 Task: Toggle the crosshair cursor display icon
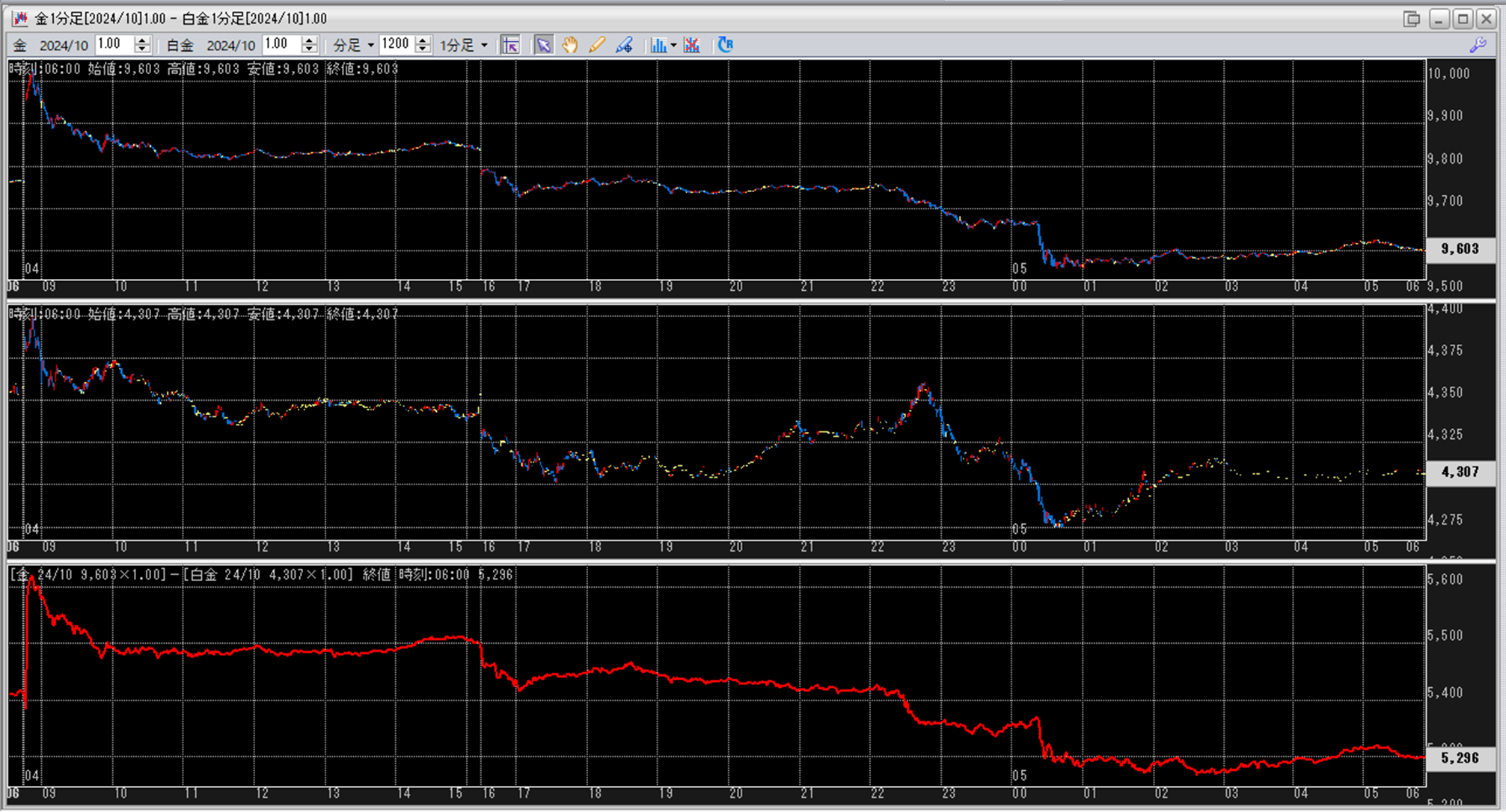[x=510, y=46]
